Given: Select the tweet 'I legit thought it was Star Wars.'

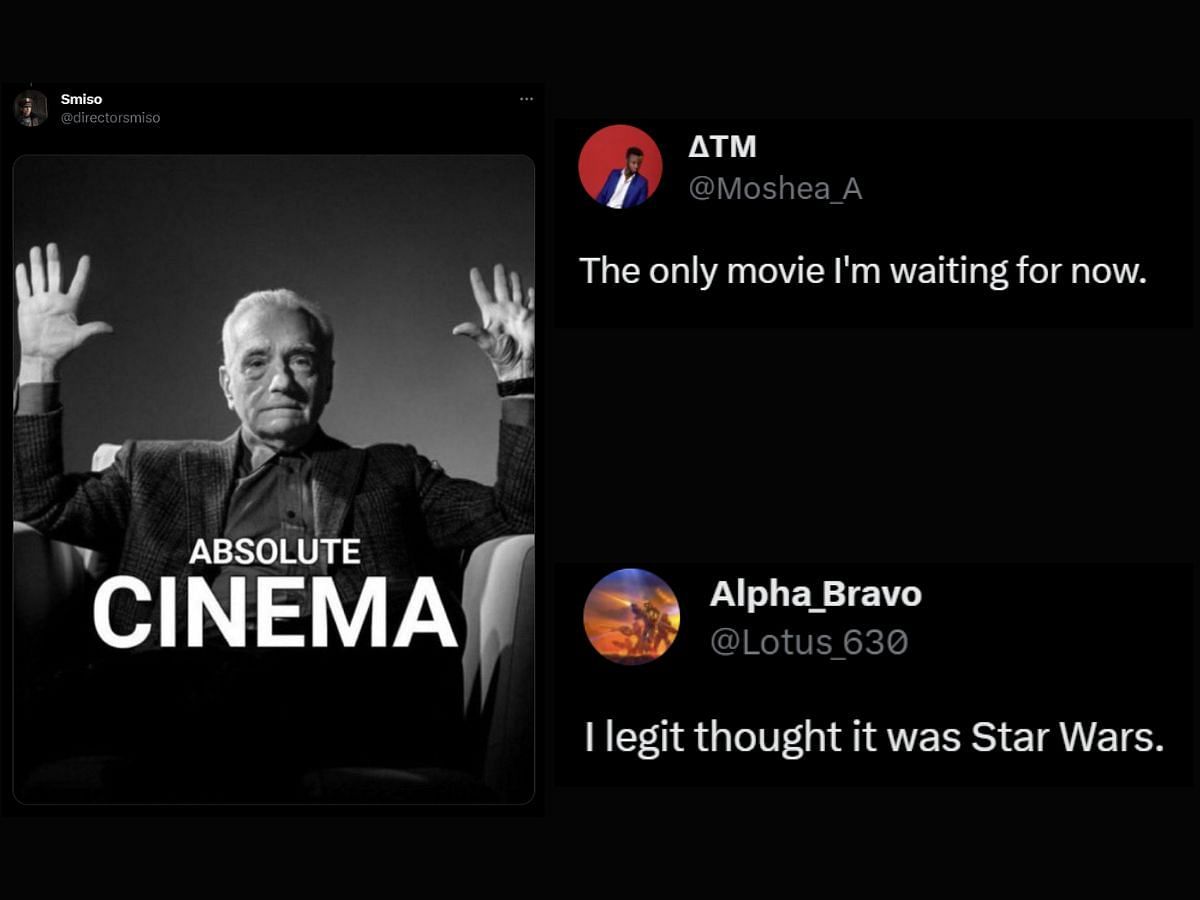Looking at the screenshot, I should 874,738.
